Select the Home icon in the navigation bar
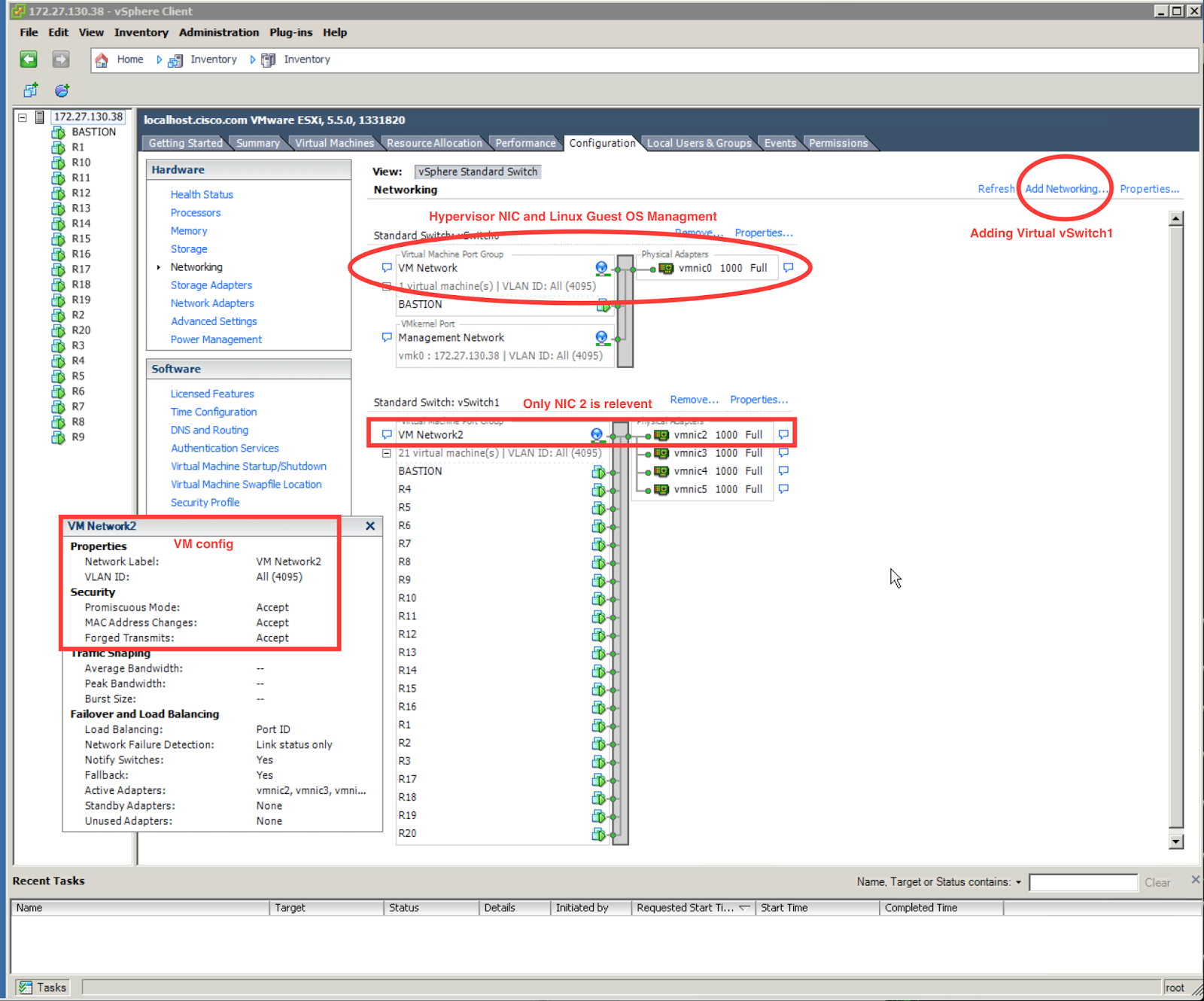The height and width of the screenshot is (1001, 1204). click(x=102, y=59)
